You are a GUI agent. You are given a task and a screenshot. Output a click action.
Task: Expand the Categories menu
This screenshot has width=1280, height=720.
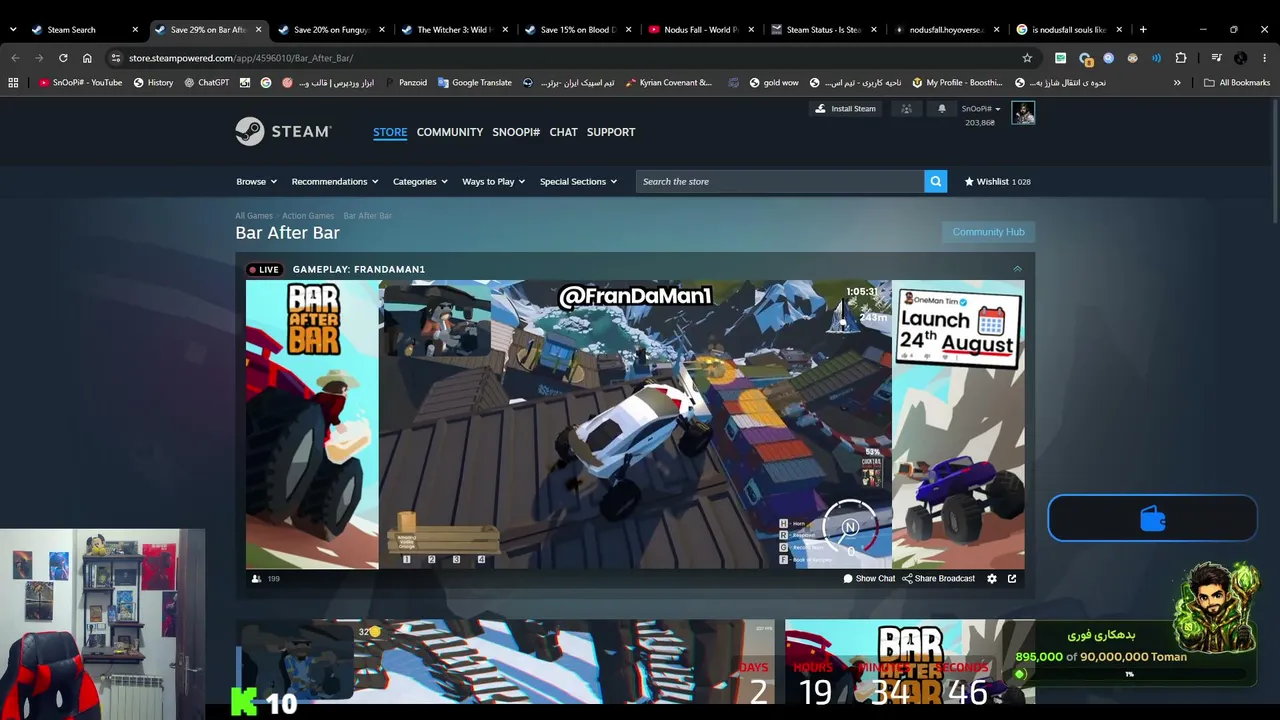tap(420, 181)
